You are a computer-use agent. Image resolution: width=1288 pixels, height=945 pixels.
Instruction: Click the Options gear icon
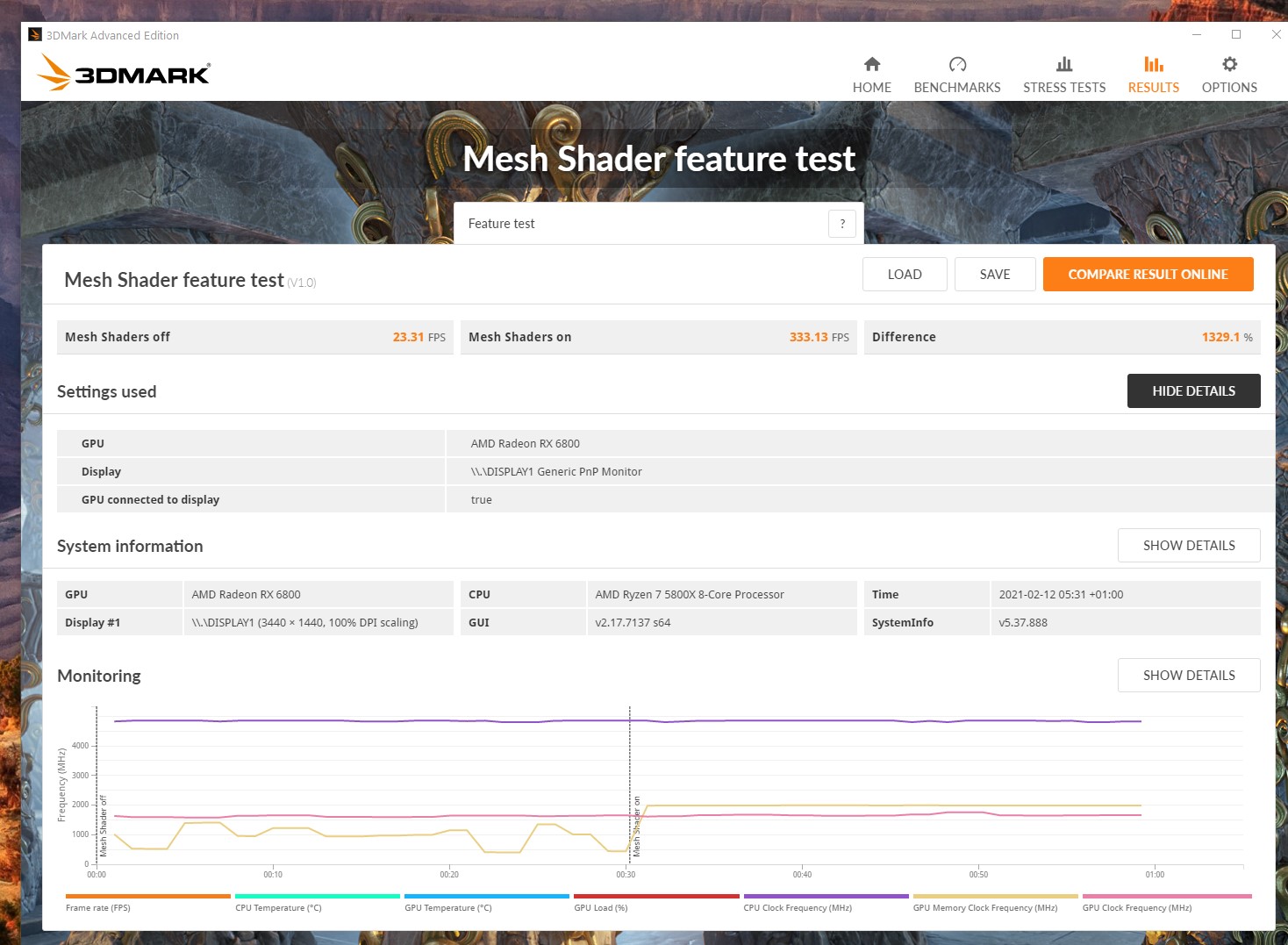[1229, 64]
